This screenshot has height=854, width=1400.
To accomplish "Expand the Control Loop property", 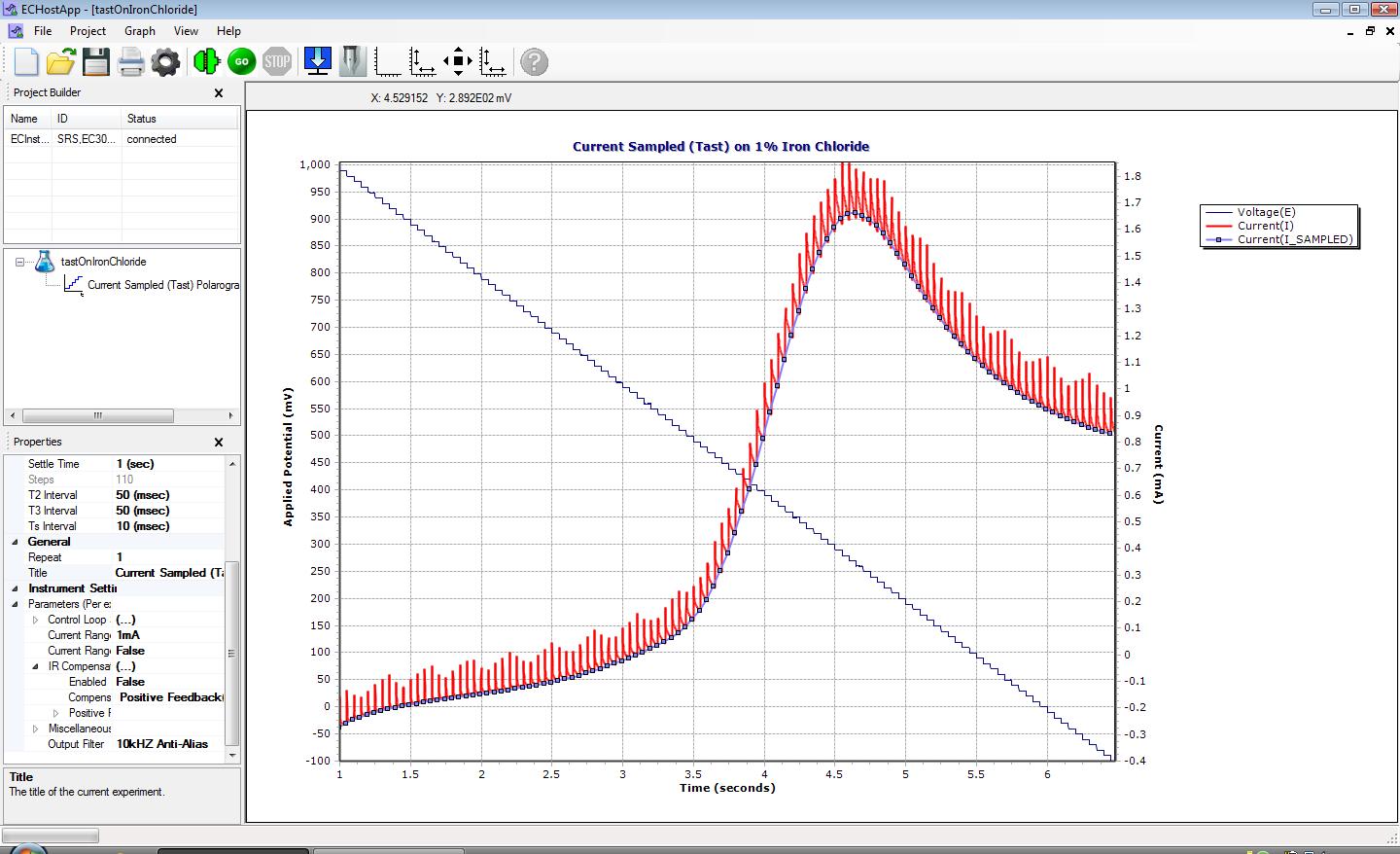I will click(36, 620).
